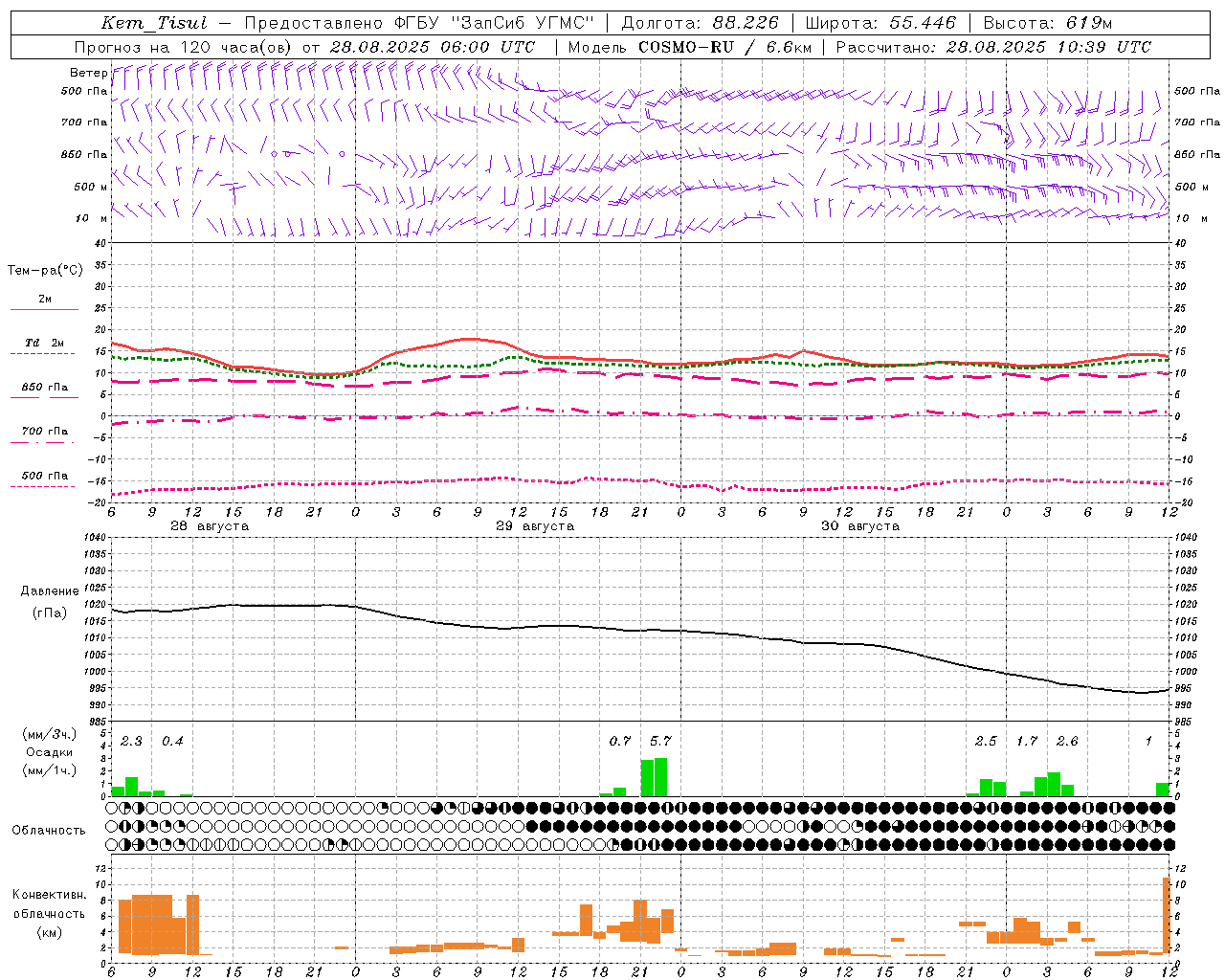Click the 0.4 precipitation total value
The width and height of the screenshot is (1225, 980).
(x=172, y=741)
